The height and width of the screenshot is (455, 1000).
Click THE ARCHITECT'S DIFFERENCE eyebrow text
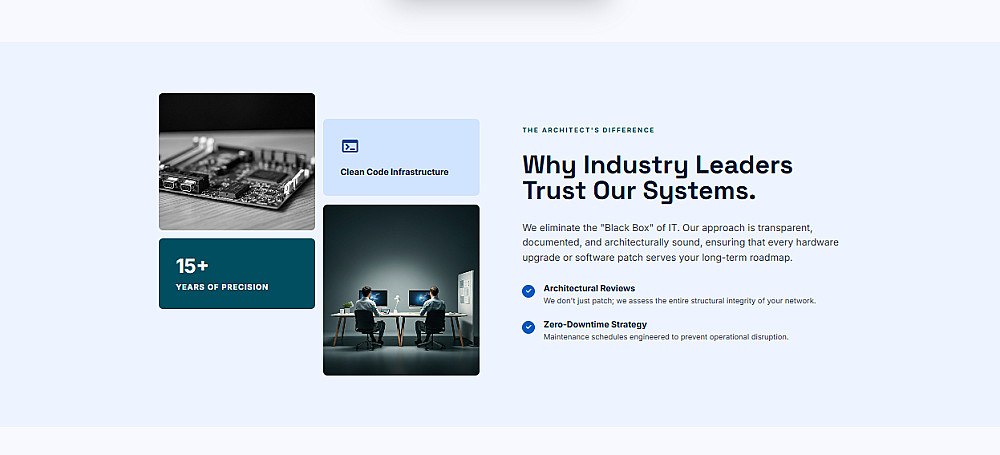pos(588,130)
